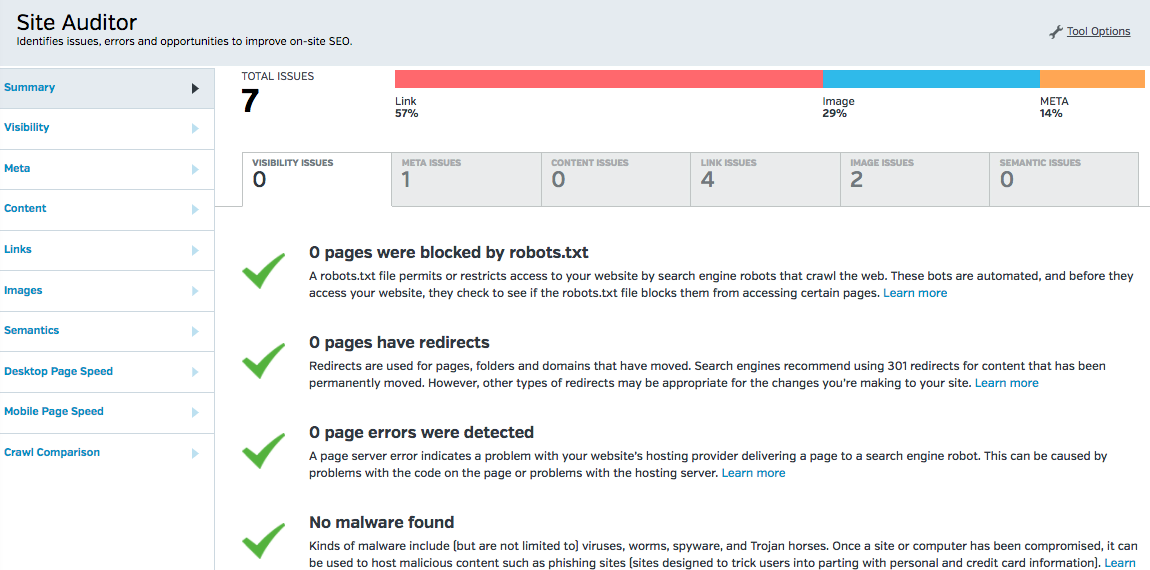The width and height of the screenshot is (1150, 570).
Task: Click heading '0 pages have redirects'
Action: point(399,343)
